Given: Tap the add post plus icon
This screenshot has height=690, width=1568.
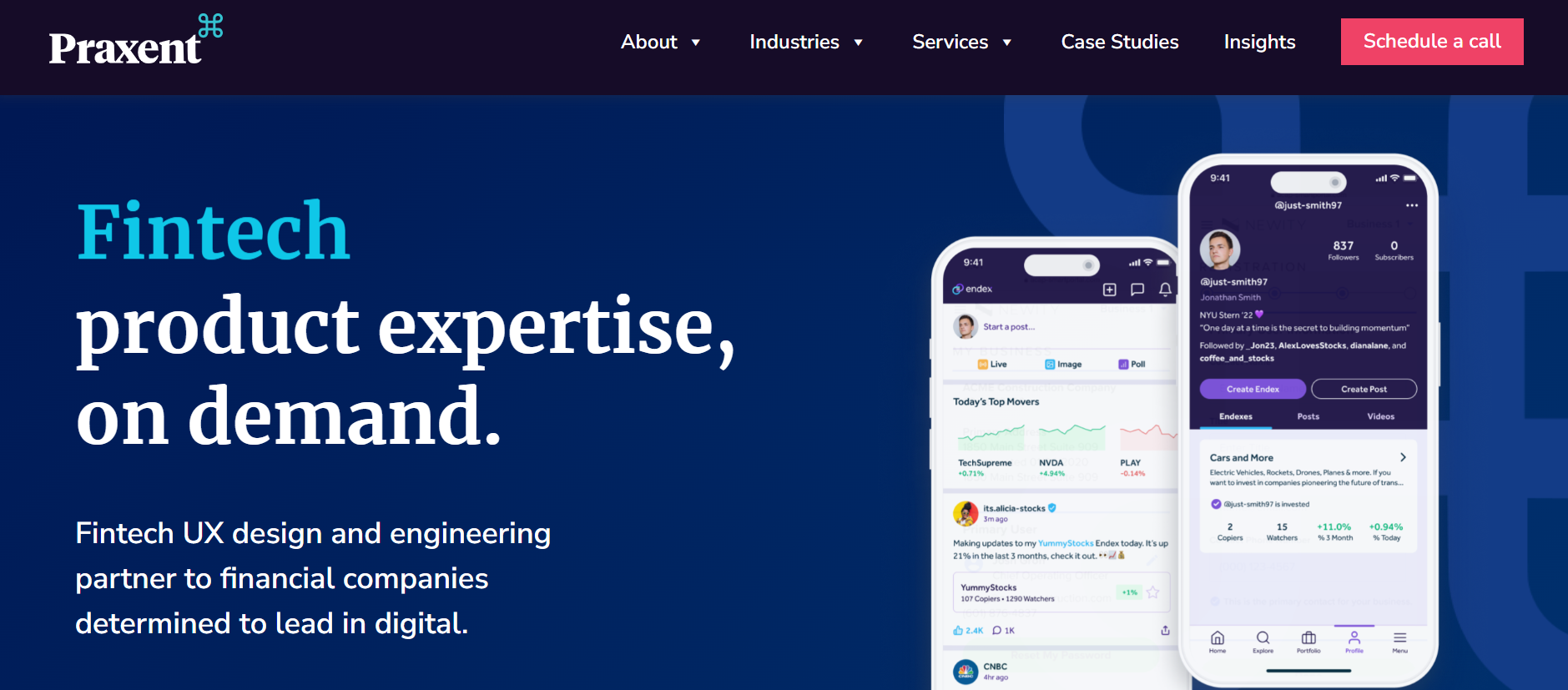Looking at the screenshot, I should 1109,290.
